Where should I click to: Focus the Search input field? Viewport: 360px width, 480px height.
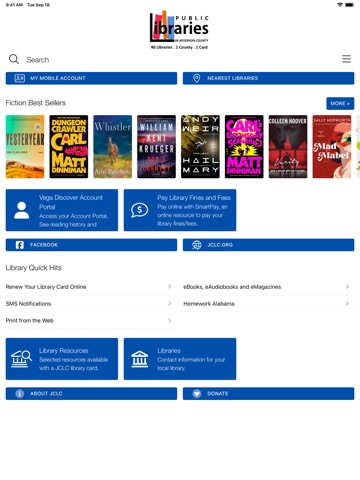180,60
